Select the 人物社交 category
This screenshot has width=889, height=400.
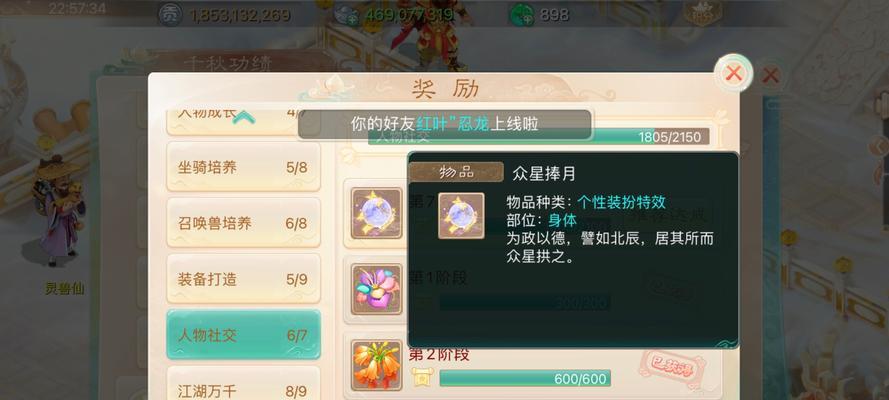[243, 334]
